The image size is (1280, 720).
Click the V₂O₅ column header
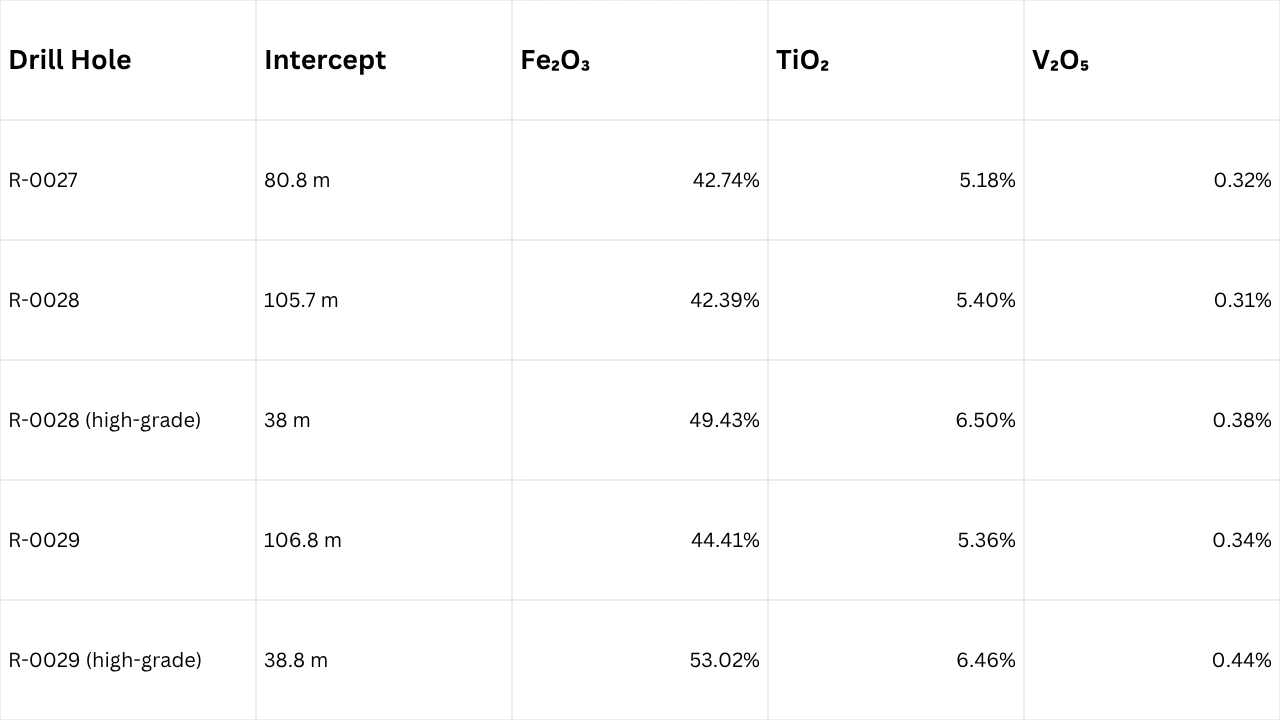(1060, 60)
